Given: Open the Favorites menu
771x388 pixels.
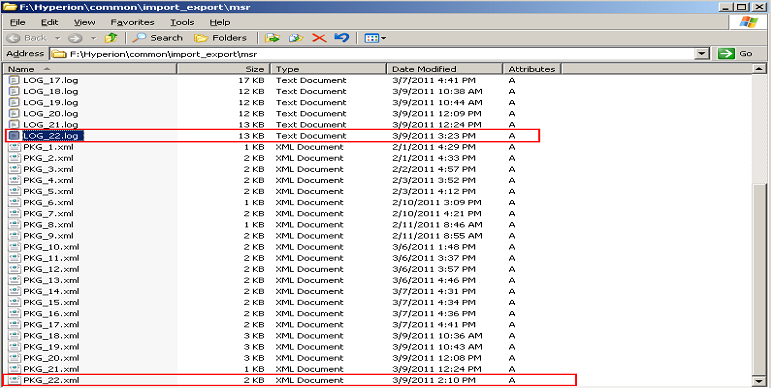Looking at the screenshot, I should point(132,22).
